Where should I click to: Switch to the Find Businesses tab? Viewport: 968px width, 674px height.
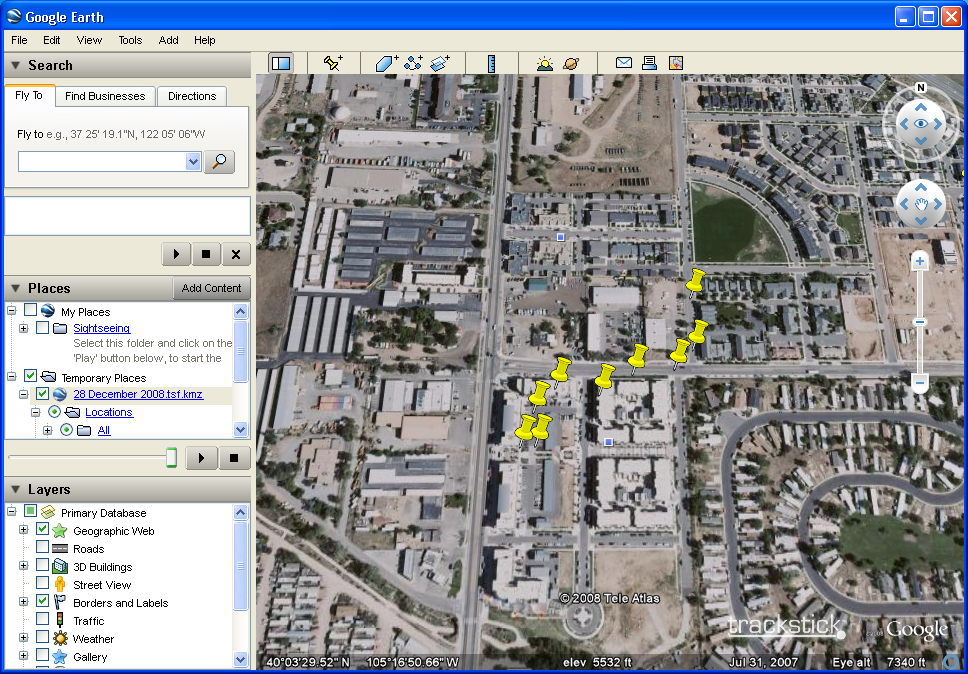pyautogui.click(x=105, y=96)
